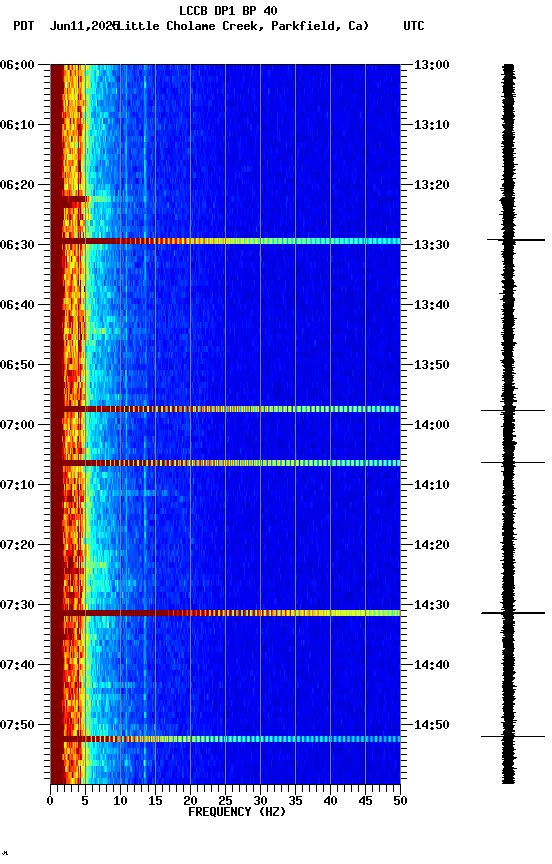Click the Little Cholame Creek, Parkfield location text
The image size is (552, 864).
coord(243,26)
